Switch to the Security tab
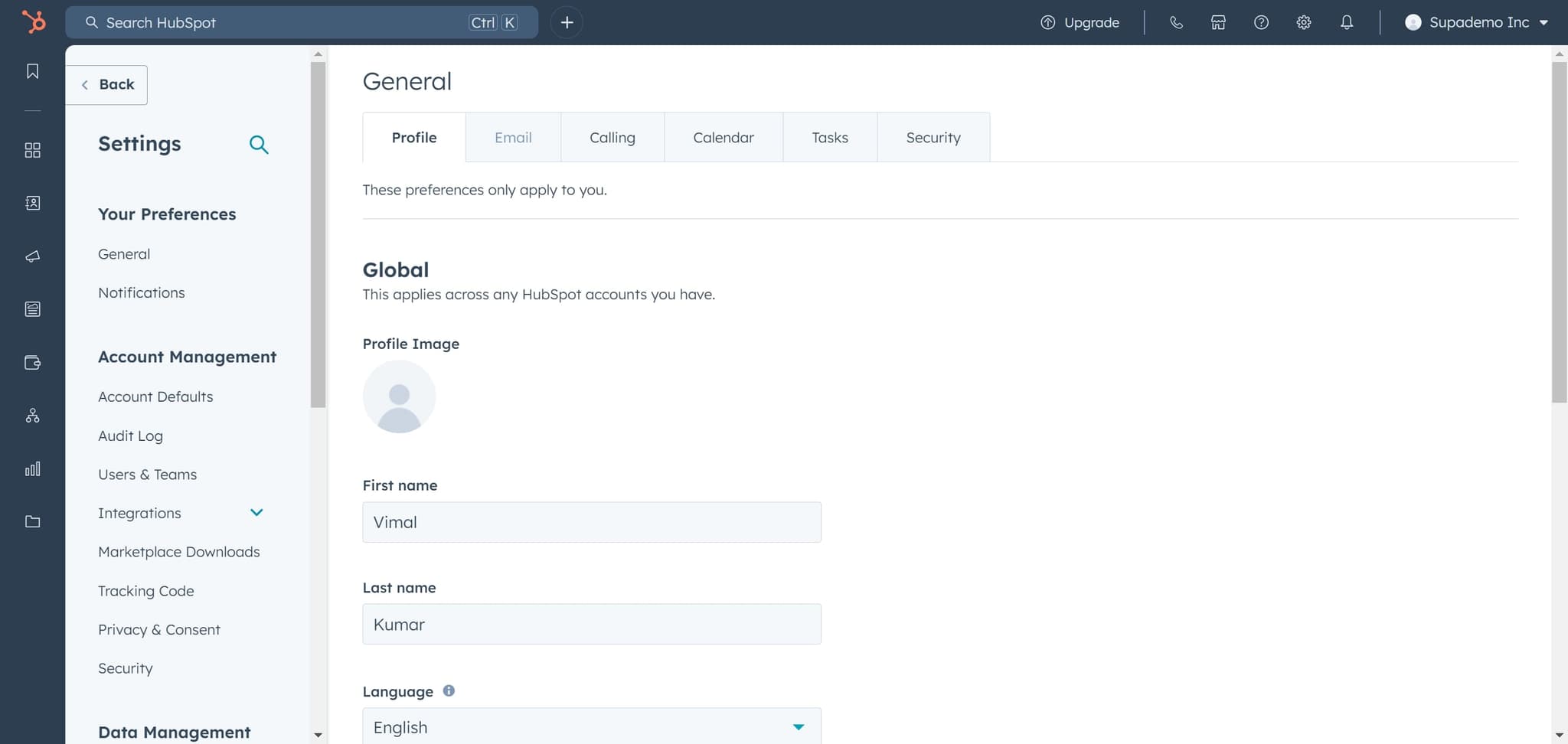1568x744 pixels. (933, 138)
